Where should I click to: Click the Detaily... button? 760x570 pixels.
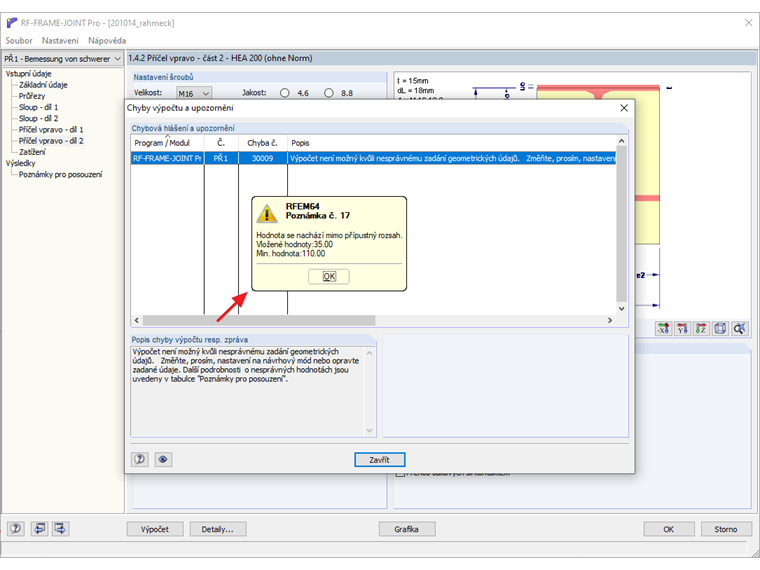click(218, 529)
